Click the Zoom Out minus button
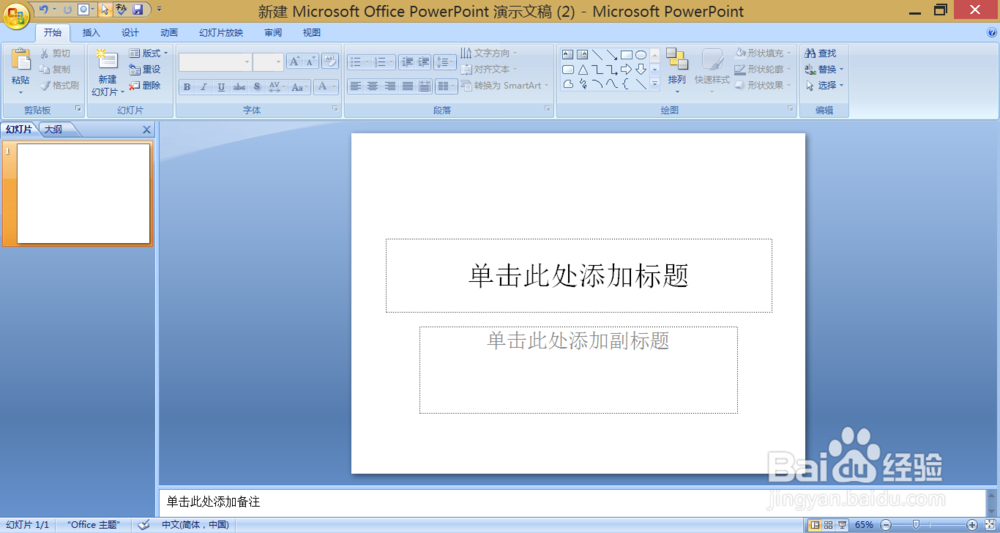 886,525
